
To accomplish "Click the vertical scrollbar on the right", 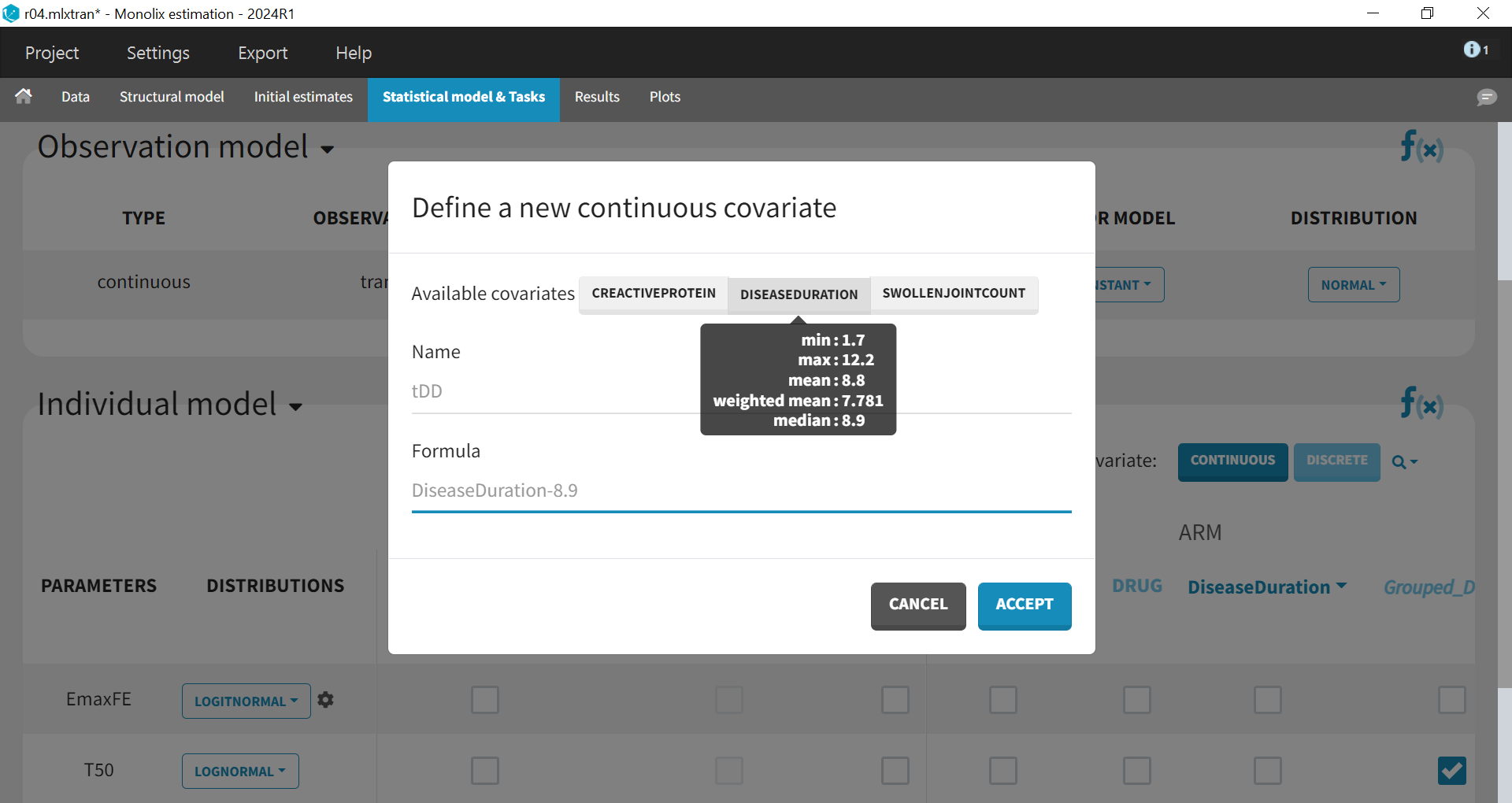I will point(1504,472).
